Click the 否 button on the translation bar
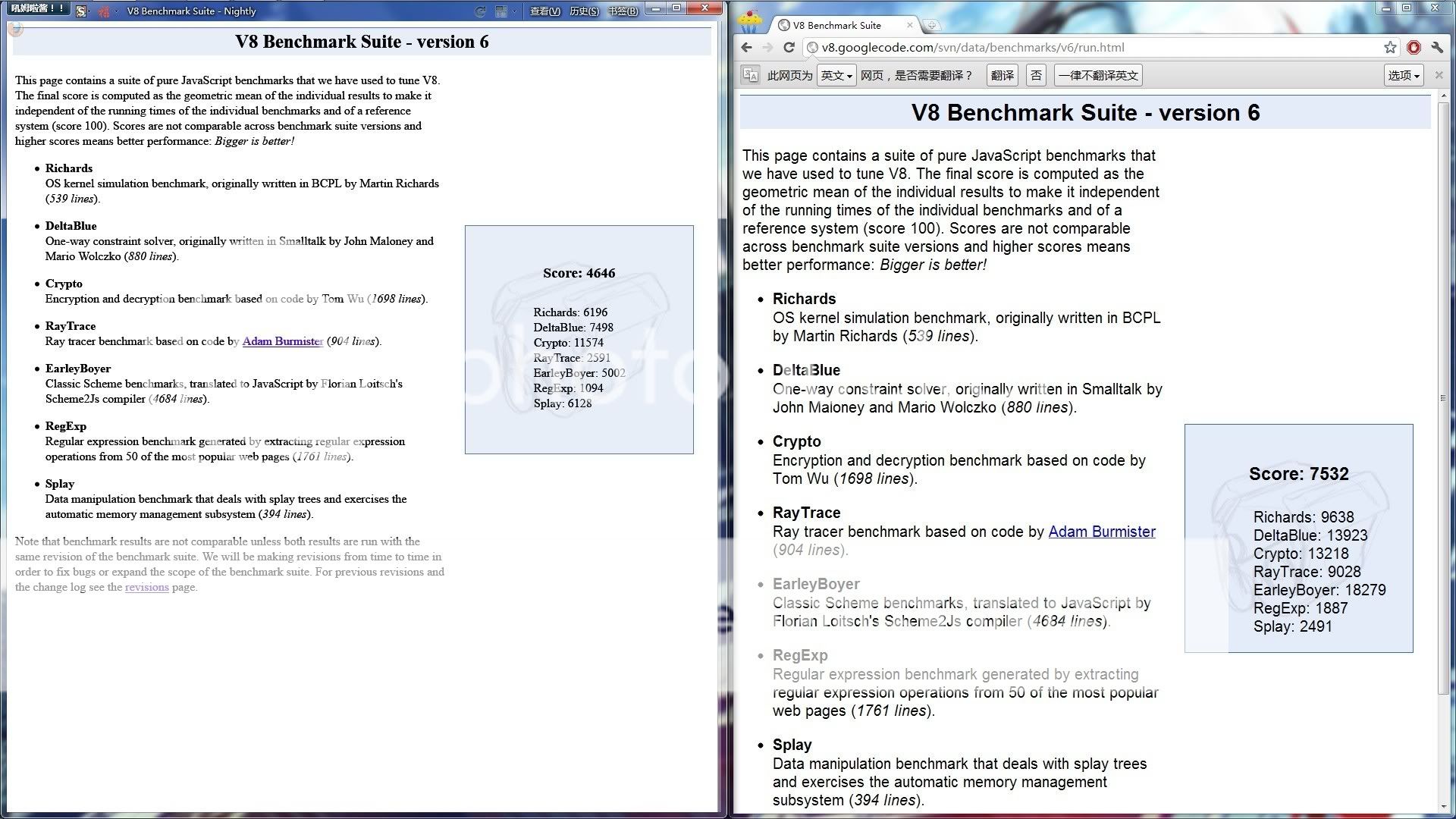This screenshot has width=1456, height=819. coord(1036,75)
